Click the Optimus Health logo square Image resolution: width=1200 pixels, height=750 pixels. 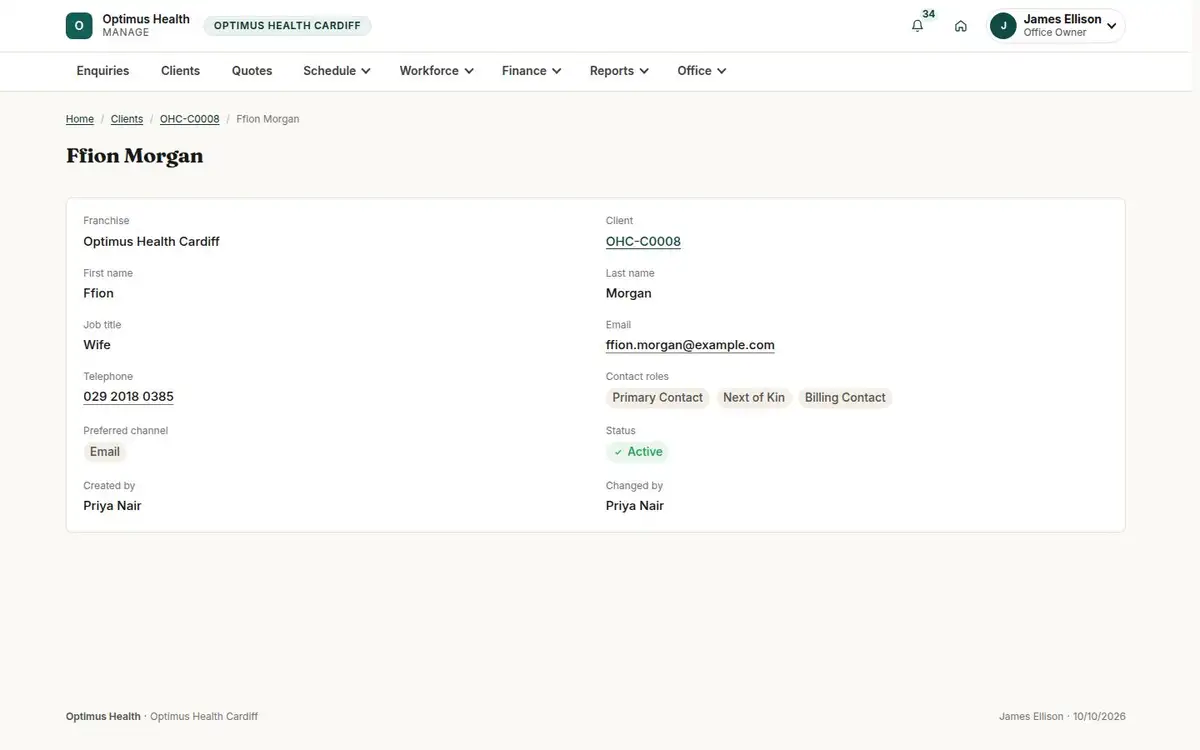[79, 26]
